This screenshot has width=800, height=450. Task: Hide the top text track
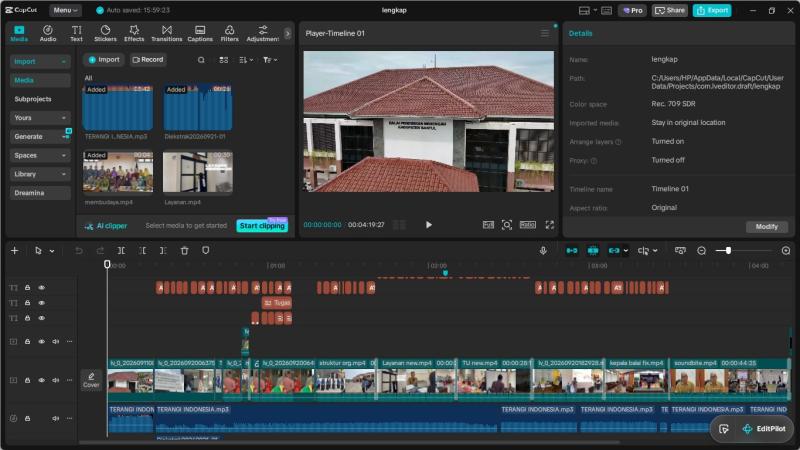tap(42, 288)
